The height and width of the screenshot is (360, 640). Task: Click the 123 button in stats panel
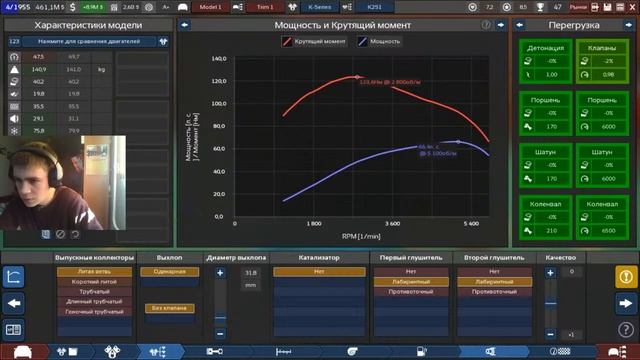(x=14, y=41)
